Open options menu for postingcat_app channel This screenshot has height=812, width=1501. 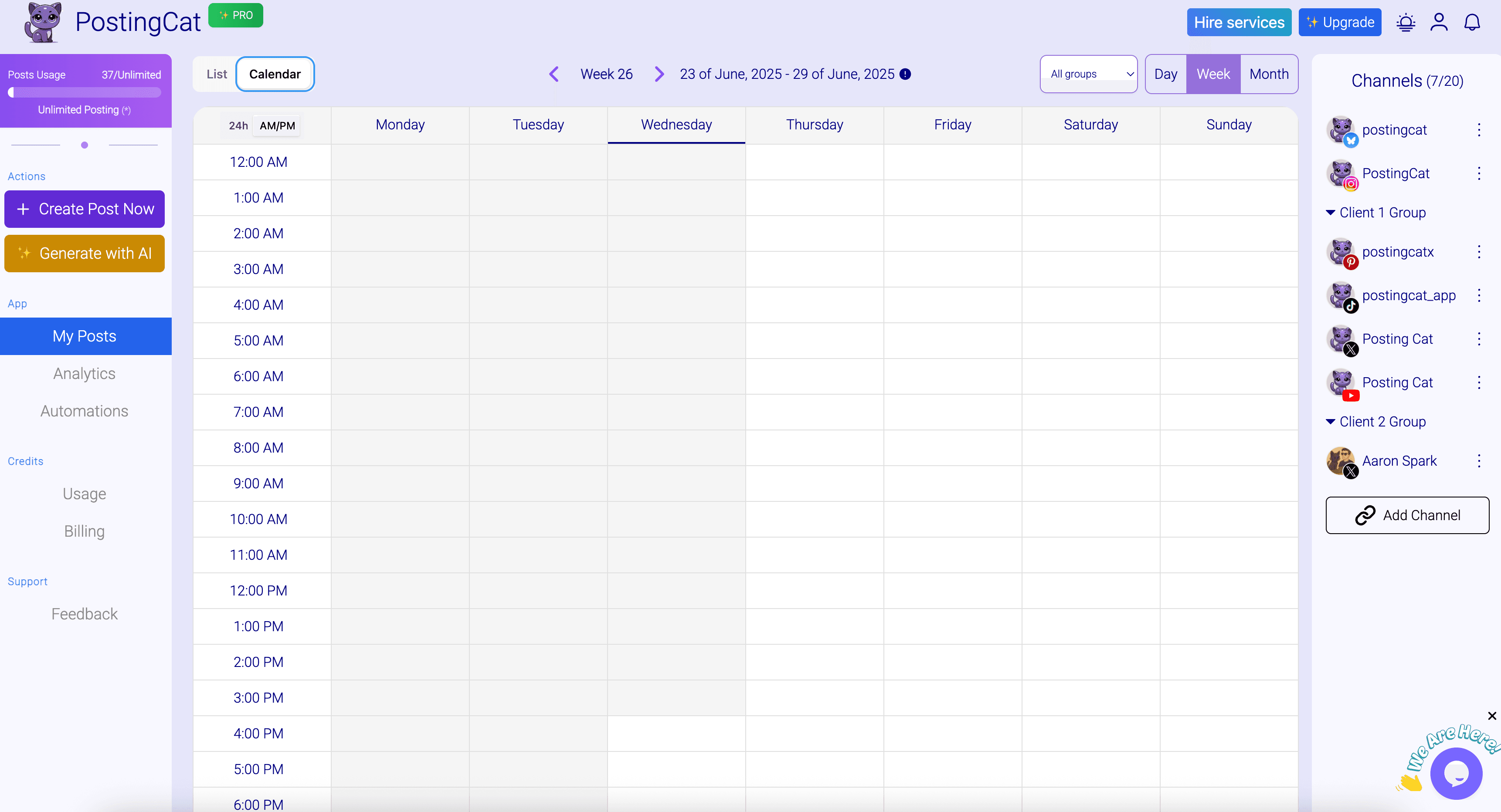point(1479,296)
